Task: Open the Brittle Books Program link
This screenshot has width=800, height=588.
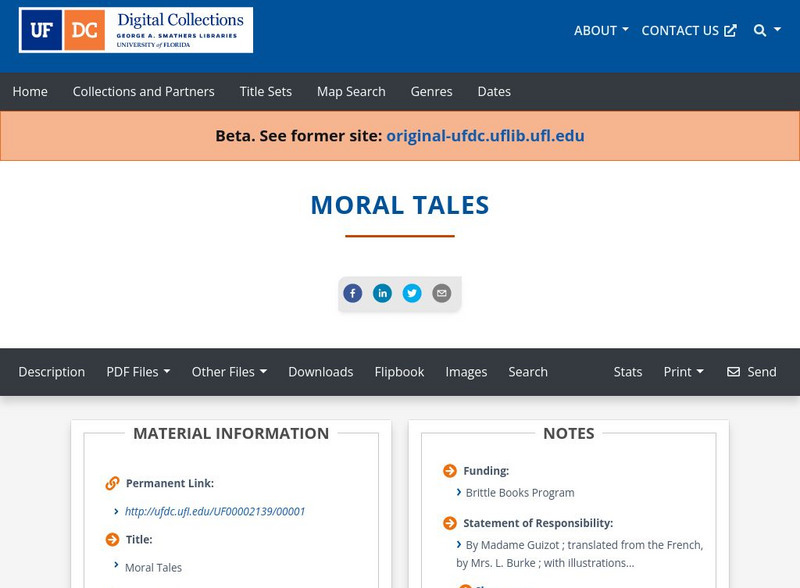Action: (519, 492)
